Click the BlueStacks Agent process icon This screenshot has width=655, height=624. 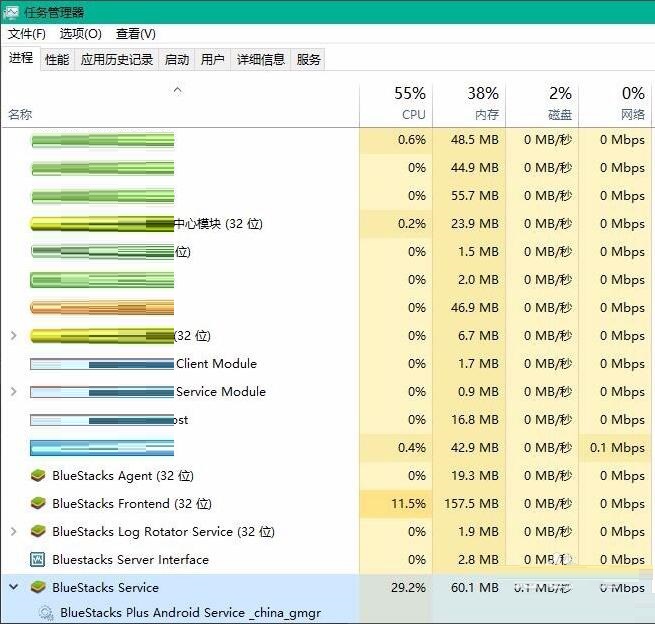tap(38, 475)
